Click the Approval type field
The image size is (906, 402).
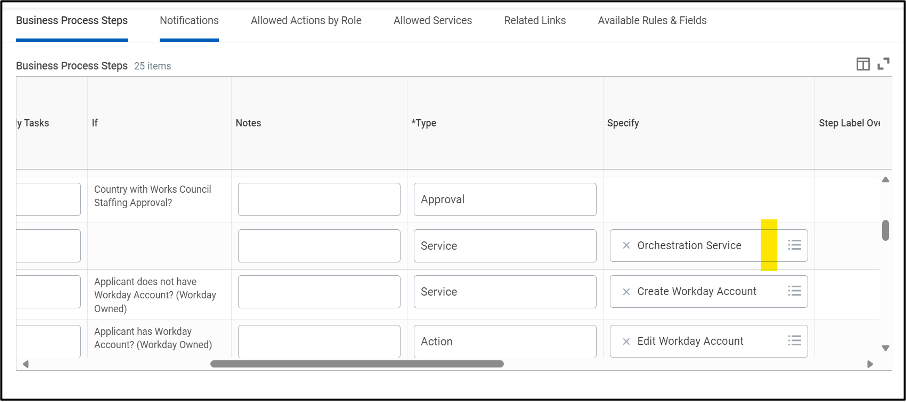pyautogui.click(x=505, y=199)
